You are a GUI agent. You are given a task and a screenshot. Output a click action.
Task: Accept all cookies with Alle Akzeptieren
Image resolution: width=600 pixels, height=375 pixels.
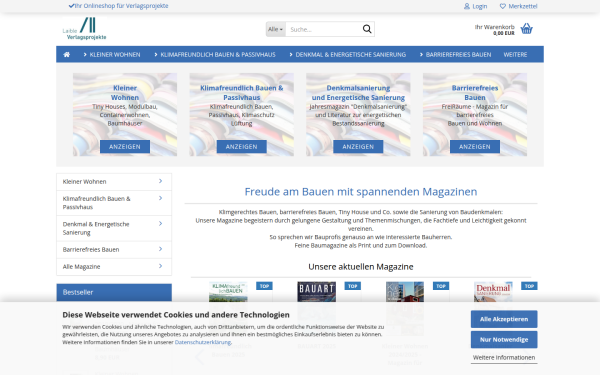(504, 319)
